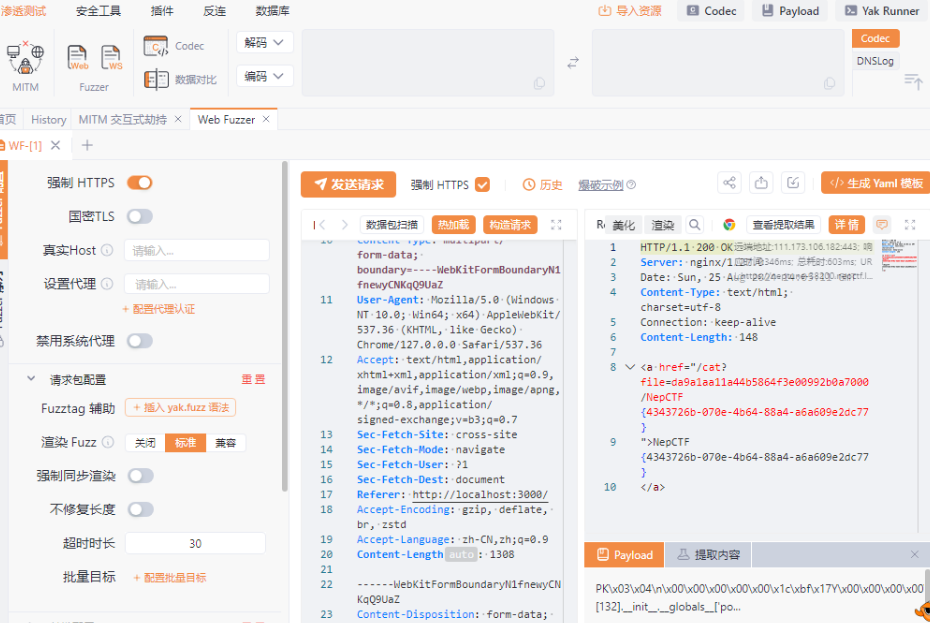Click the 构造请求 button
Screen dimensions: 930x623
pos(510,225)
